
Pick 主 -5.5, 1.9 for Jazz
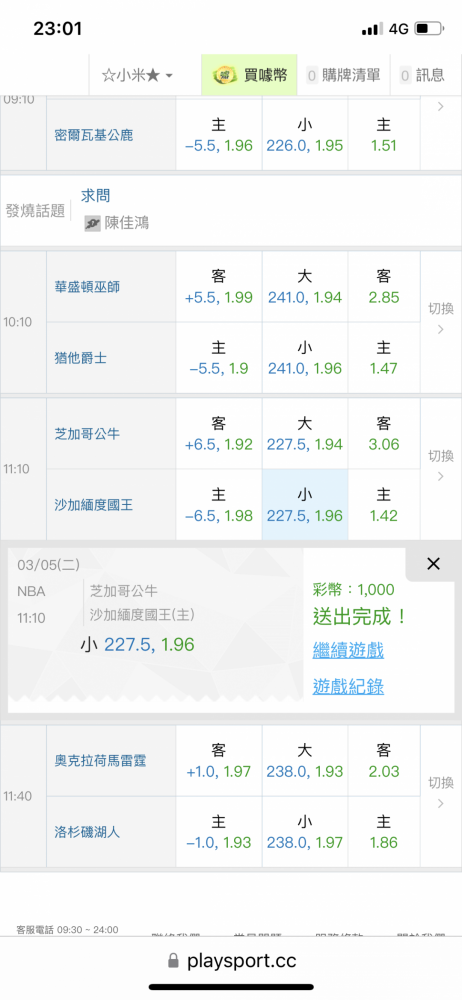click(219, 358)
